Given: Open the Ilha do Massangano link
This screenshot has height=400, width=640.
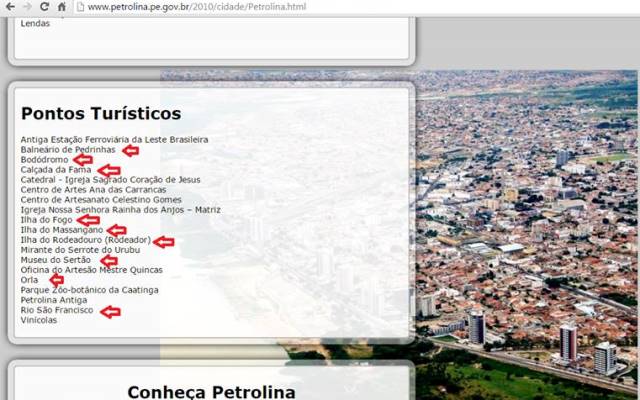Looking at the screenshot, I should point(61,230).
